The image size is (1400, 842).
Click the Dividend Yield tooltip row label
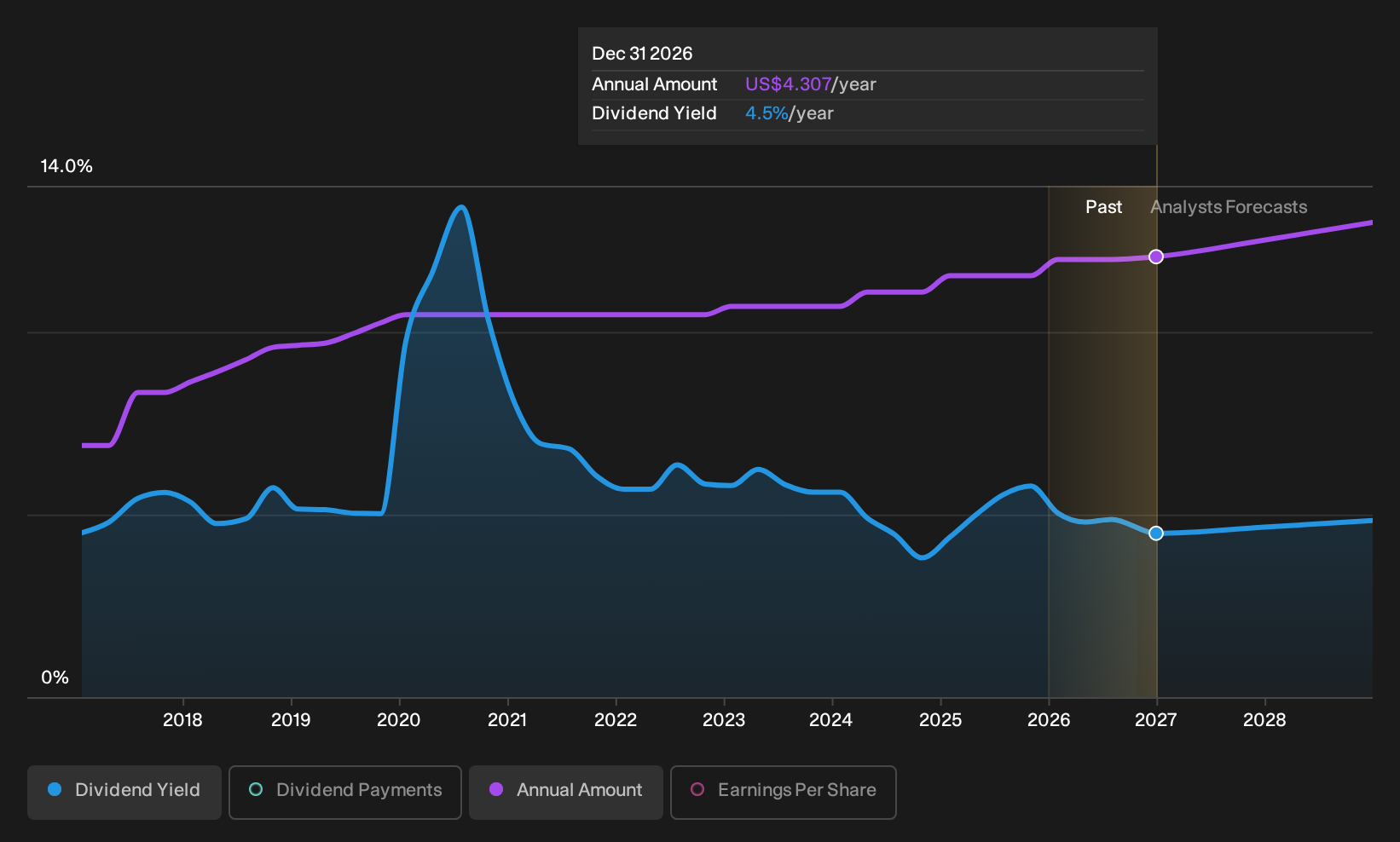pos(654,113)
